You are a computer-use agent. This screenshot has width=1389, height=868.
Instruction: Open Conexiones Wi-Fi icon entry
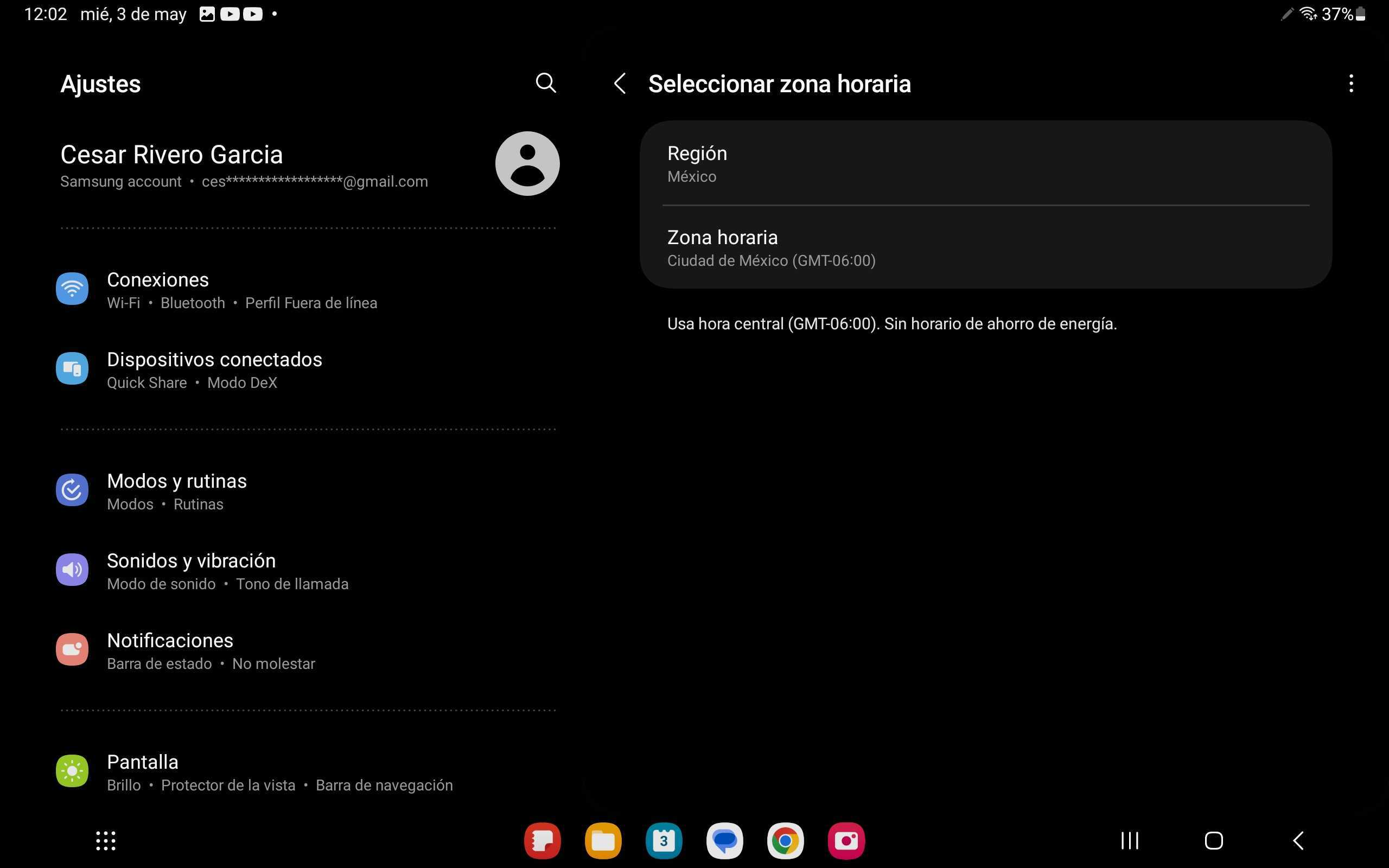(72, 289)
